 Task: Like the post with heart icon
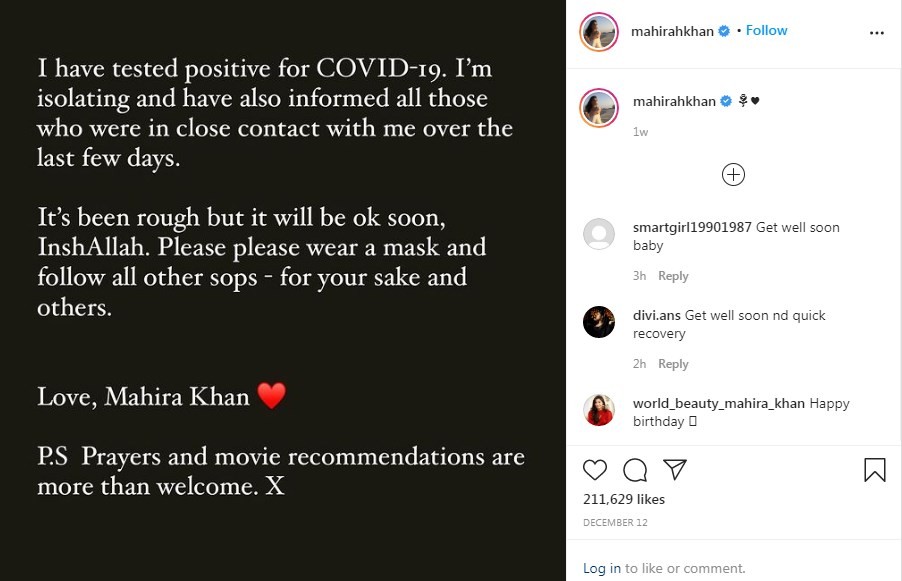(595, 470)
